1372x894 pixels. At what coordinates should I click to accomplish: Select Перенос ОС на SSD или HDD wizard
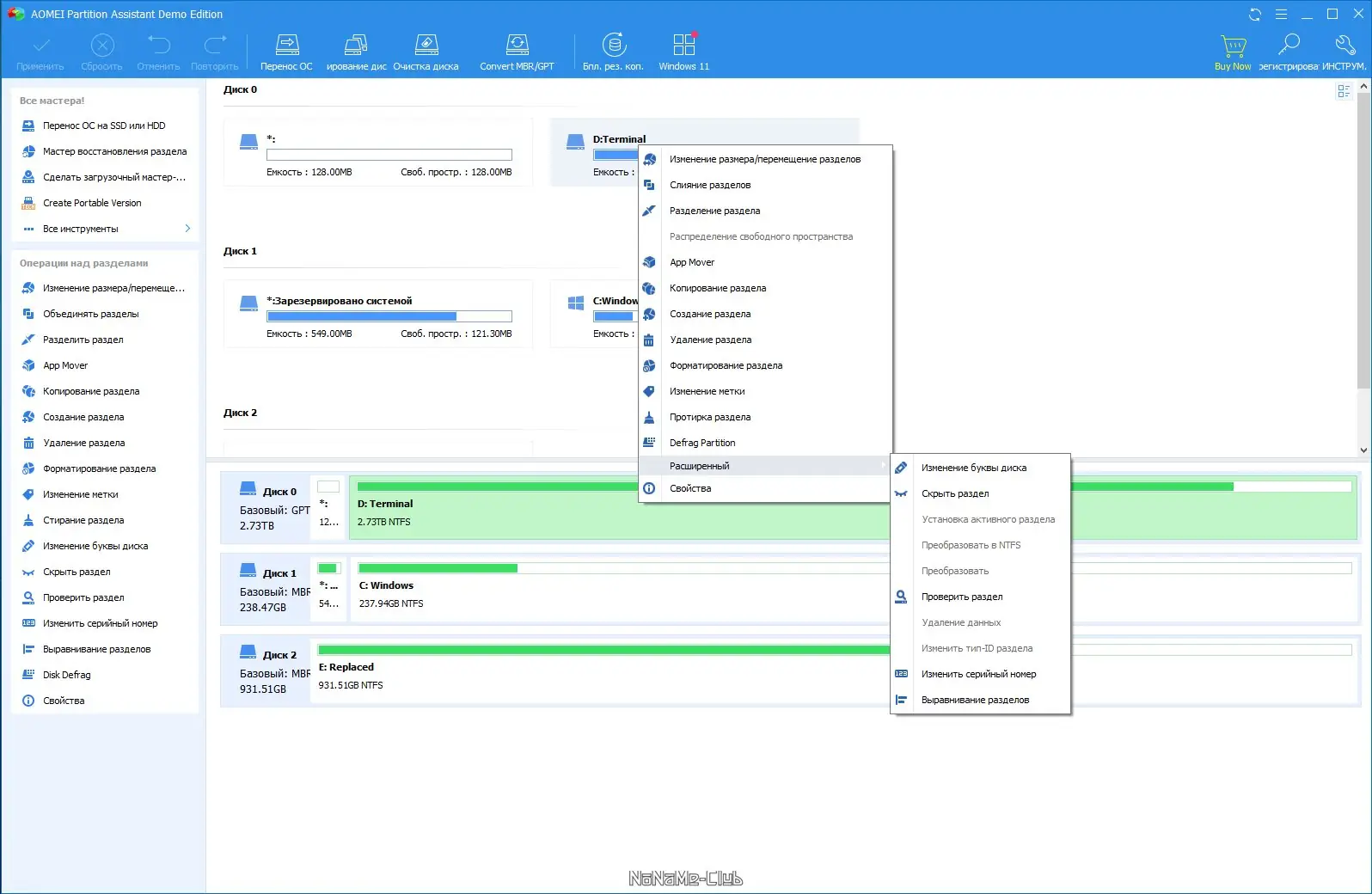pos(104,126)
